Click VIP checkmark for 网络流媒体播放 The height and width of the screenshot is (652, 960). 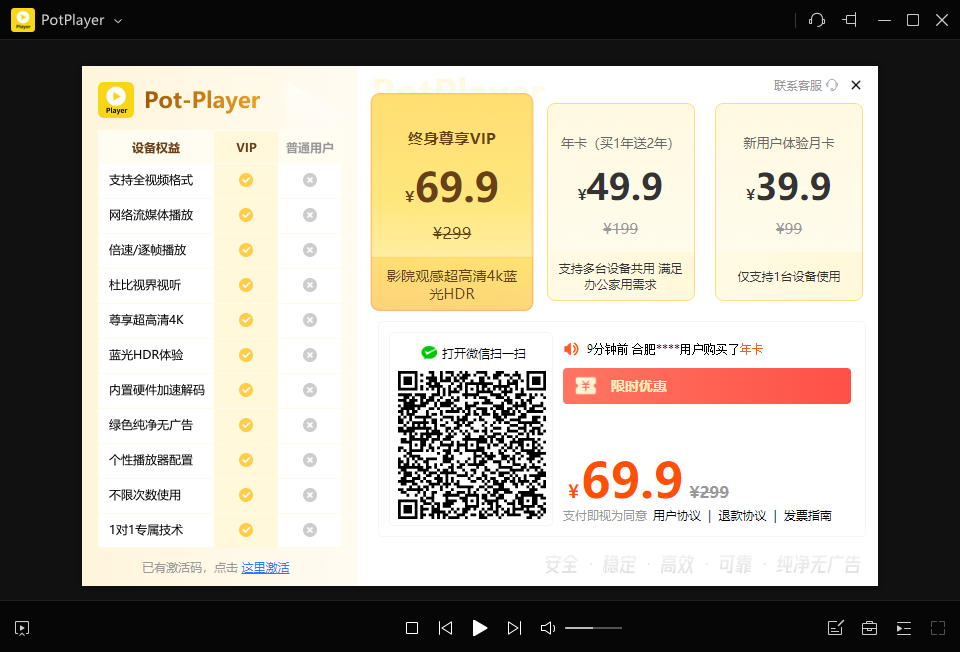pos(246,215)
